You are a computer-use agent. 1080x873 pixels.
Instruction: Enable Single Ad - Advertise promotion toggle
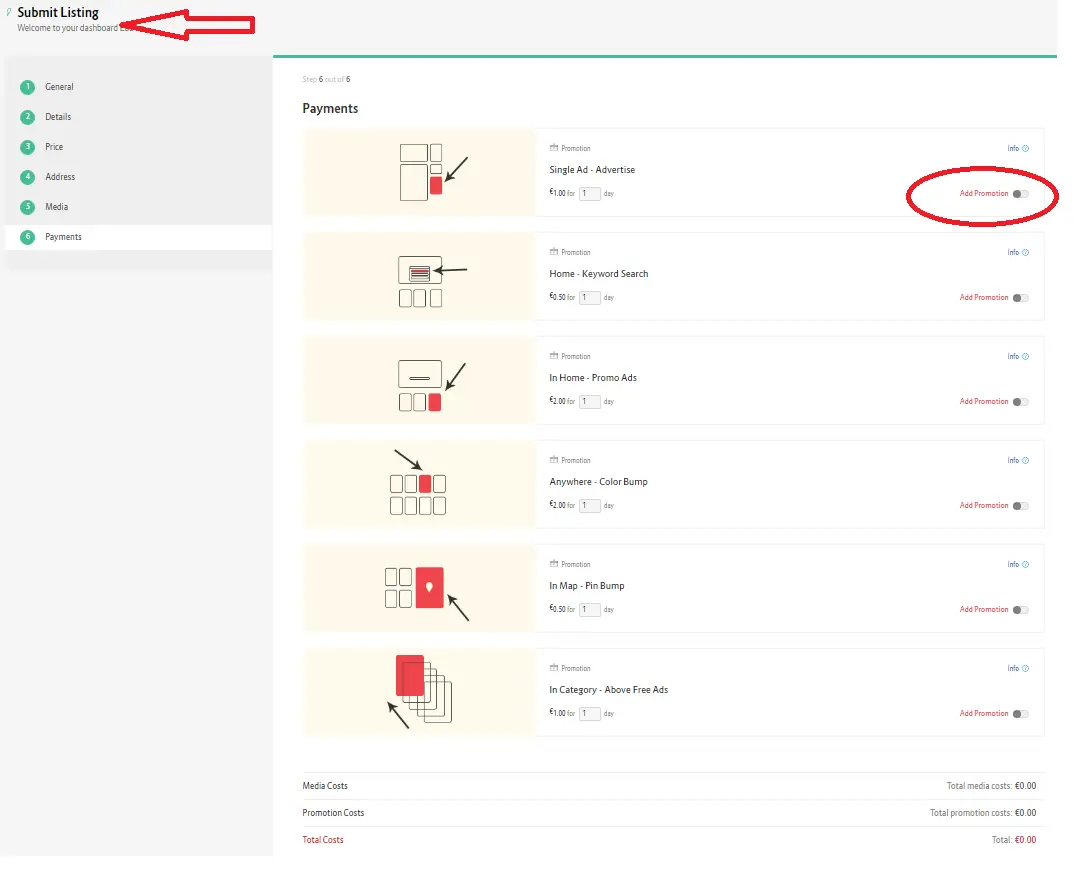point(1020,194)
